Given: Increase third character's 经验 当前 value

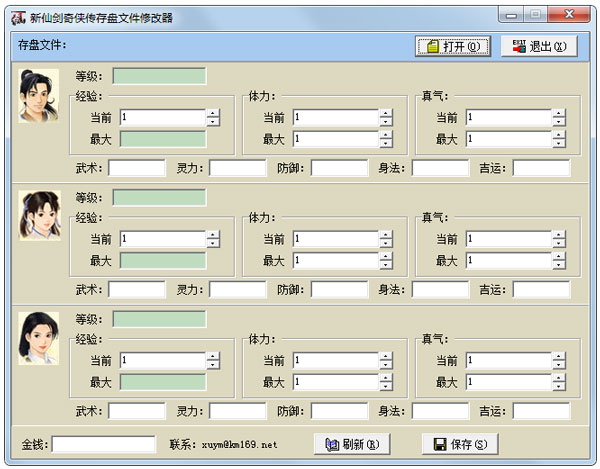Looking at the screenshot, I should (213, 356).
